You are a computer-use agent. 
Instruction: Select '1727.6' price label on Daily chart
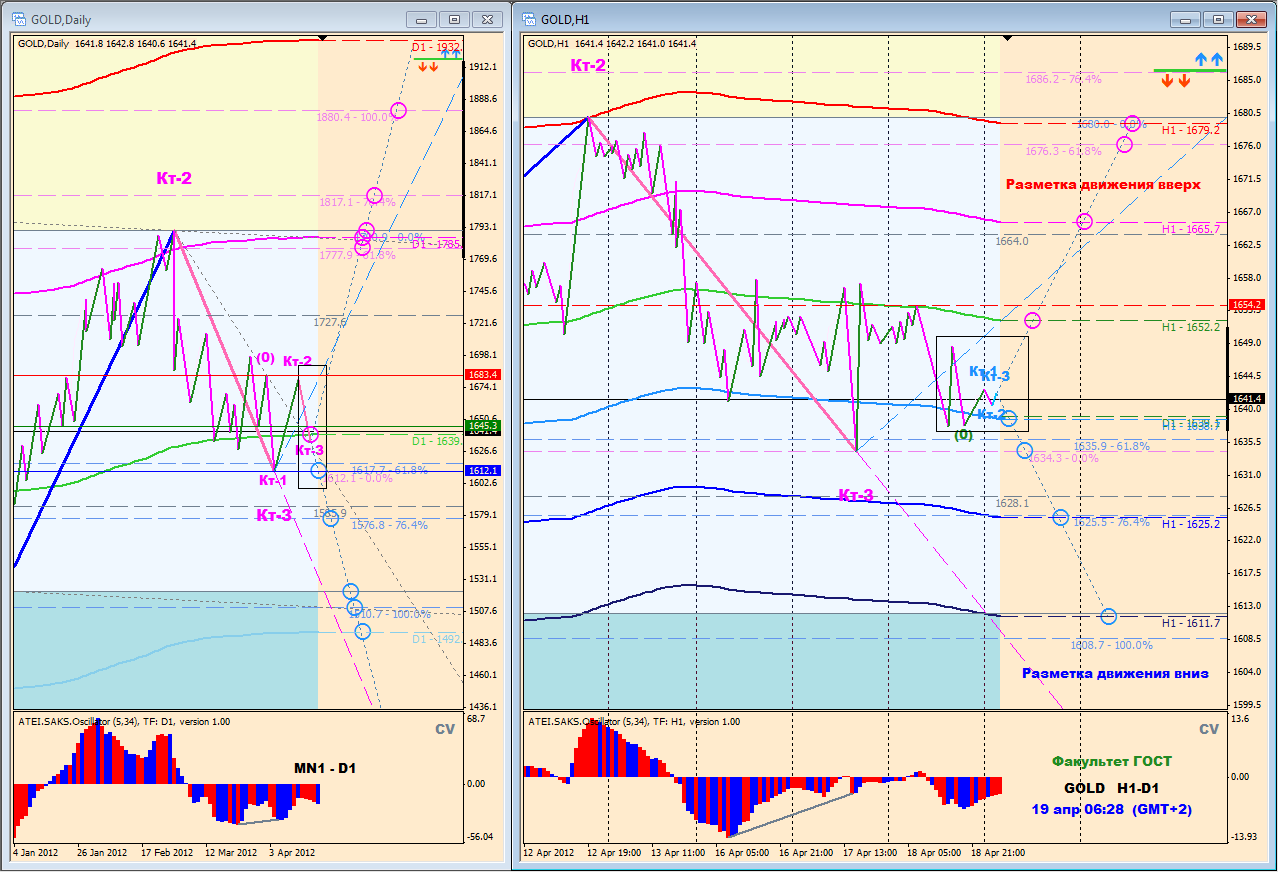[329, 323]
